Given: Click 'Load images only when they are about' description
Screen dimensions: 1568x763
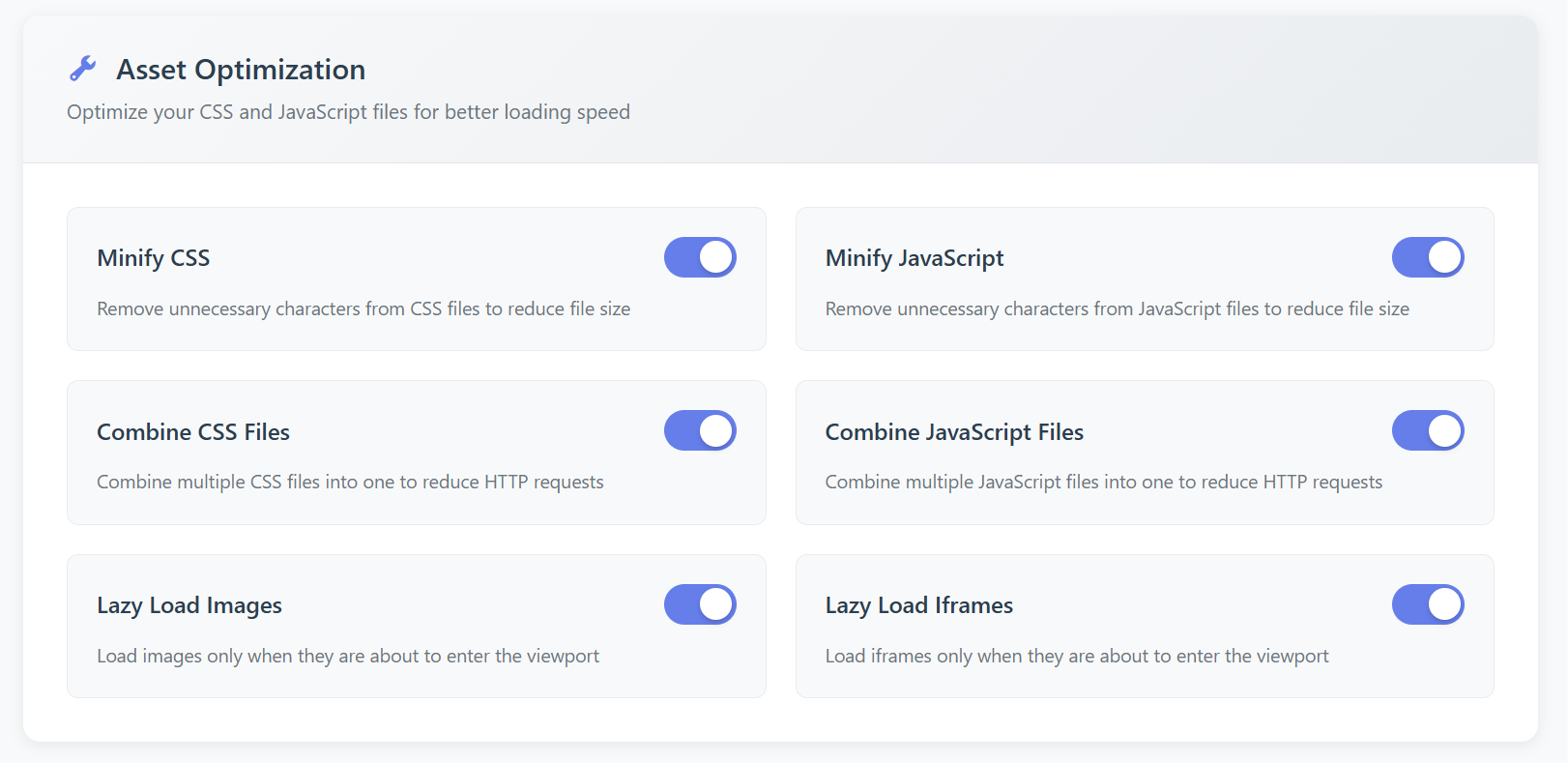Looking at the screenshot, I should coord(348,656).
